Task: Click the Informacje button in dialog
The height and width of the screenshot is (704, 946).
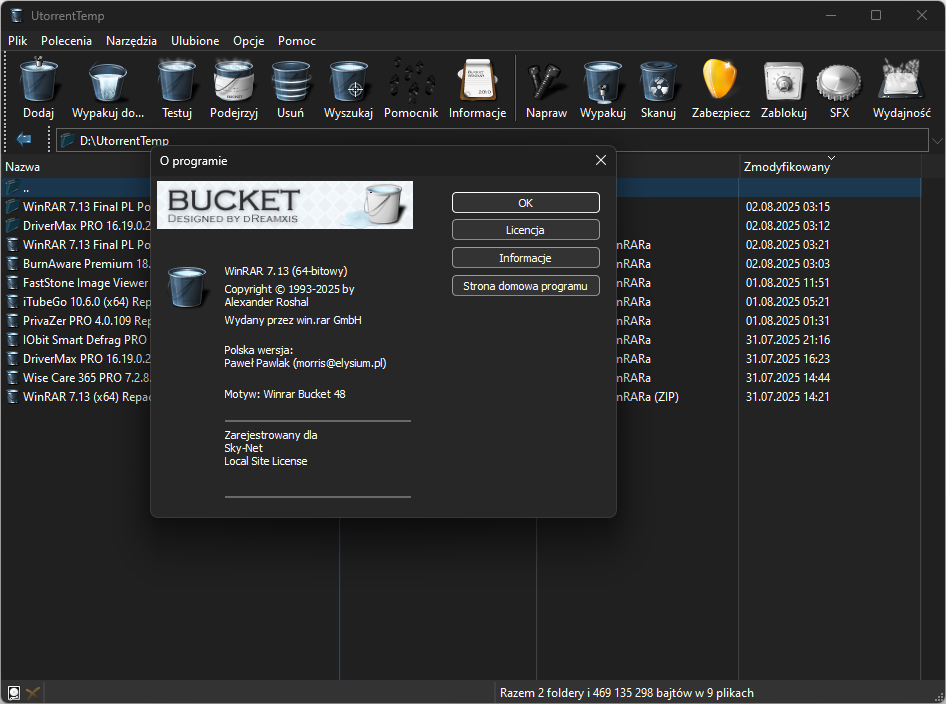Action: click(x=525, y=258)
